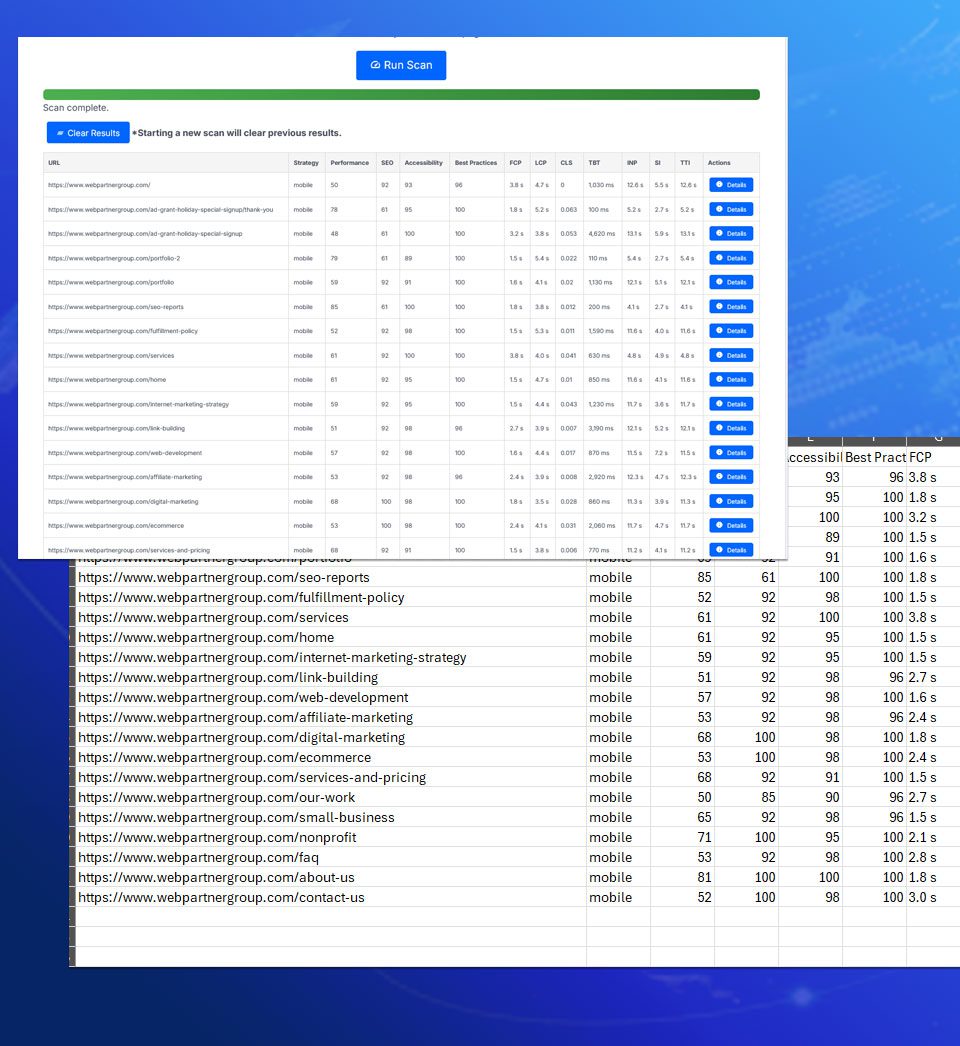Open Details for the ad-grant-holiday-special-signup row
Viewport: 960px width, 1046px height.
(x=731, y=233)
